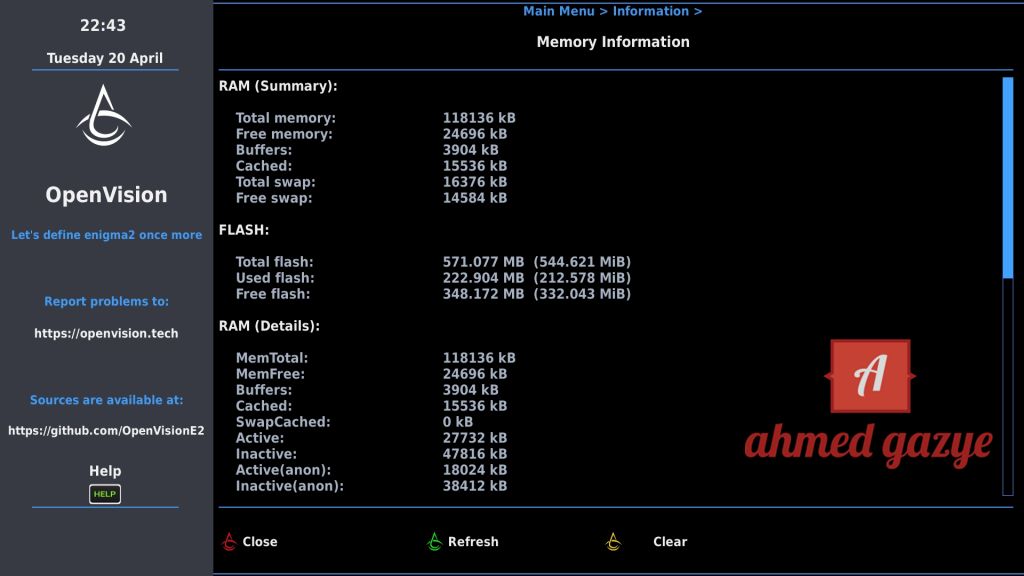
Task: Click the Help label in sidebar
Action: tap(104, 471)
